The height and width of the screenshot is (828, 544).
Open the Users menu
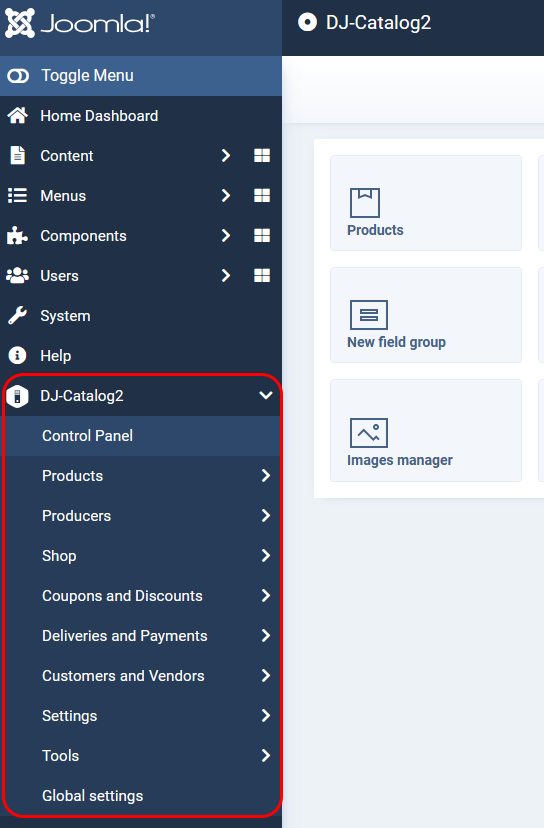60,276
